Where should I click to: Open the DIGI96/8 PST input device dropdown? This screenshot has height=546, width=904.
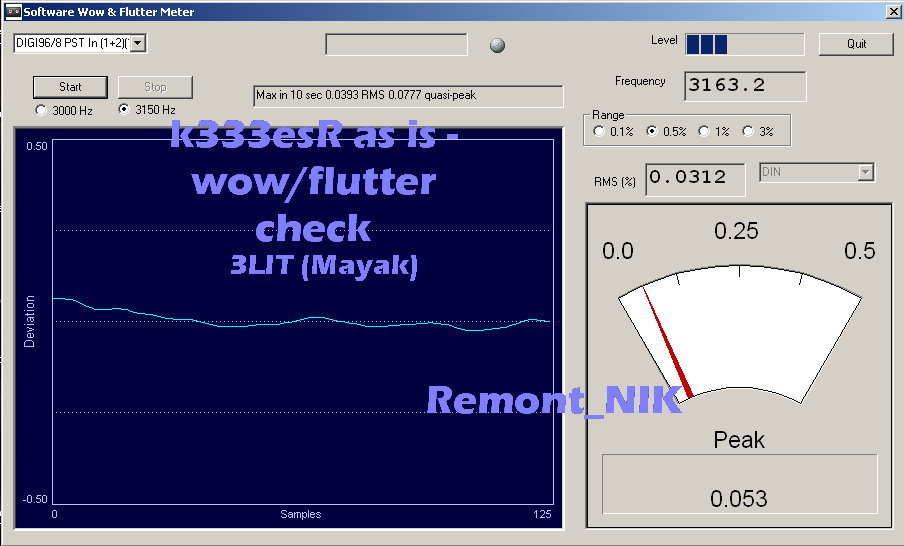(139, 43)
